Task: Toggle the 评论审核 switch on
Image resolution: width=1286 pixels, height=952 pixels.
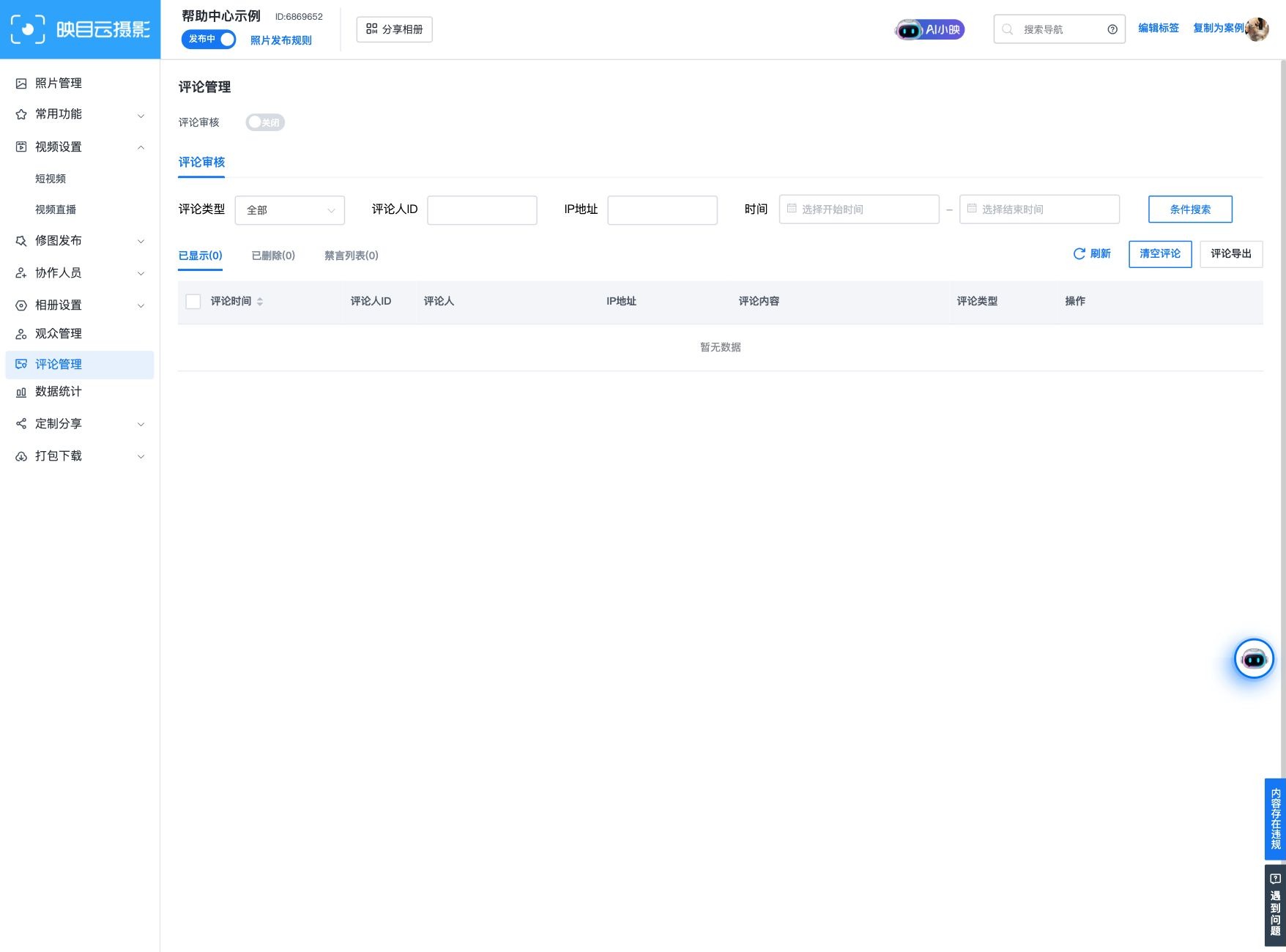Action: (265, 122)
